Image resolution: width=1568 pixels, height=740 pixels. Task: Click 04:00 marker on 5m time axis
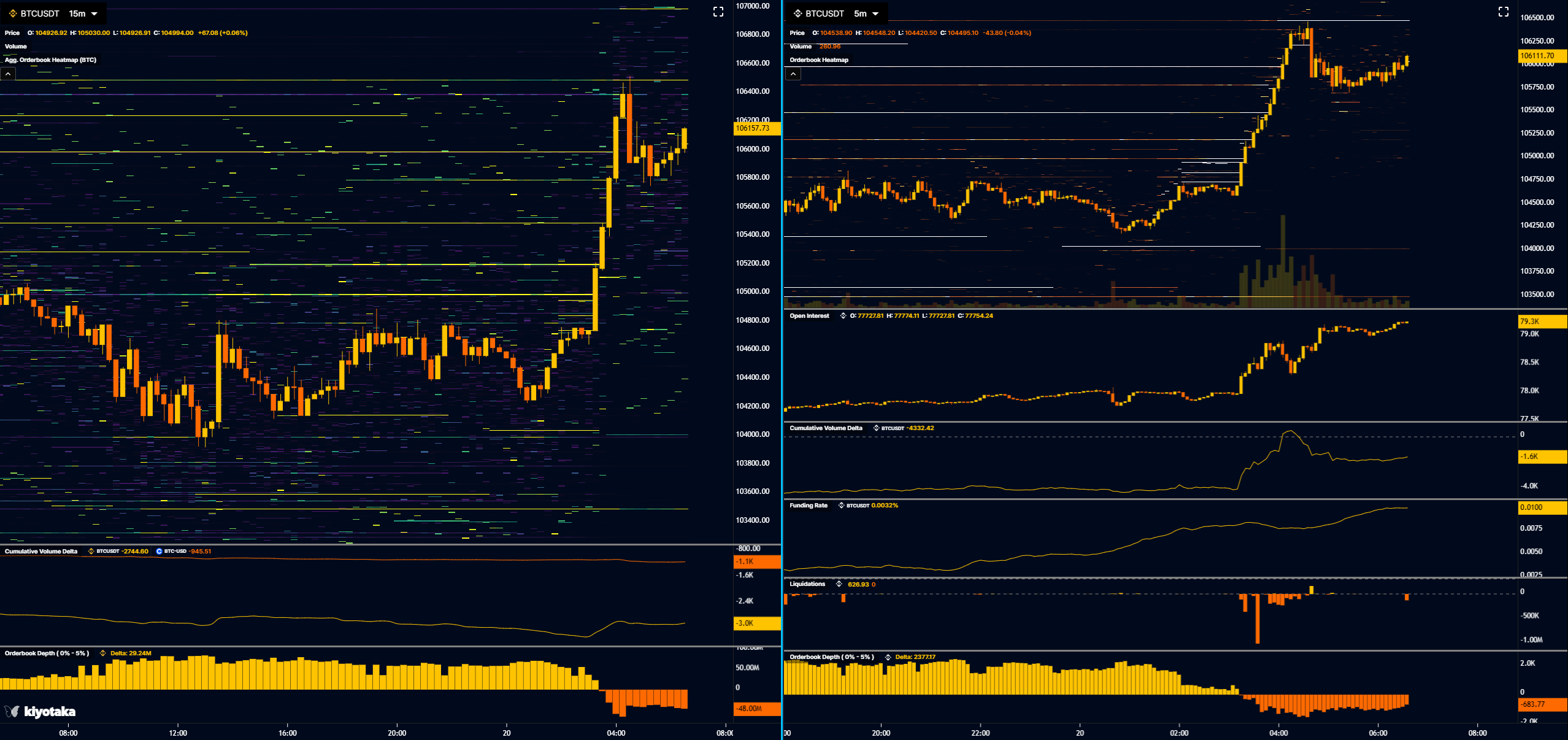coord(1278,733)
